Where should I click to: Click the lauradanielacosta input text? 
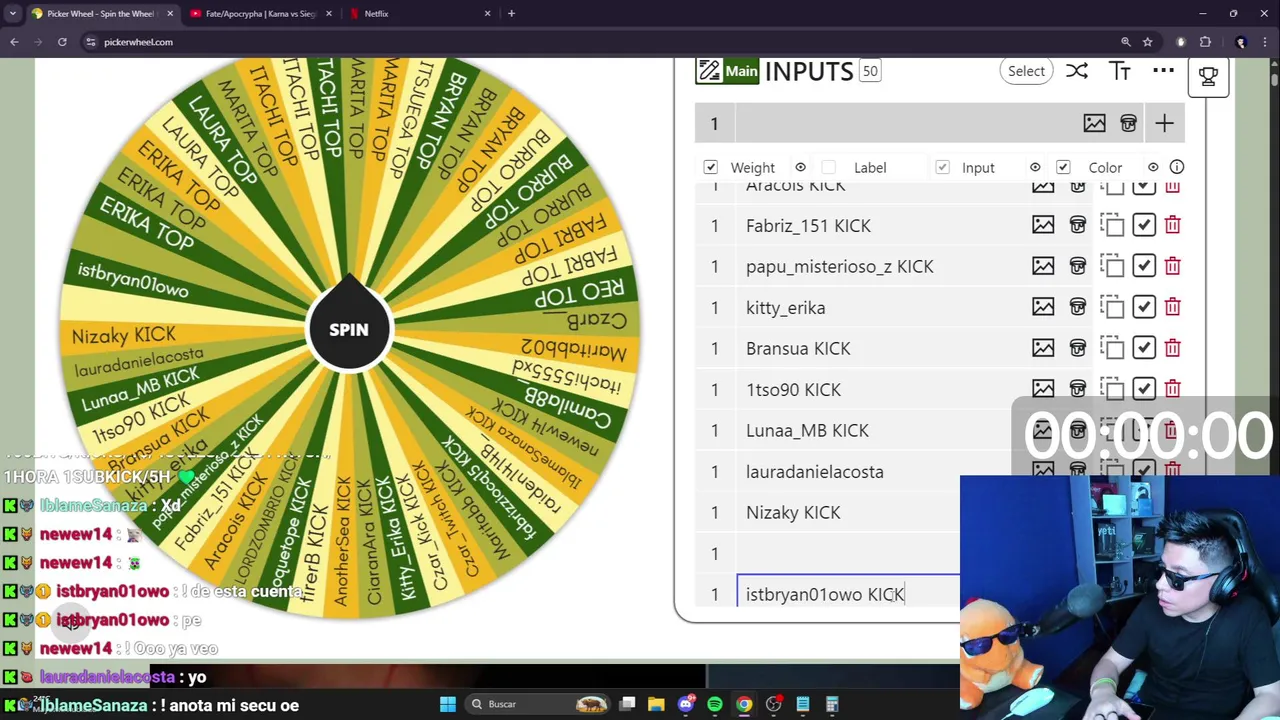814,472
